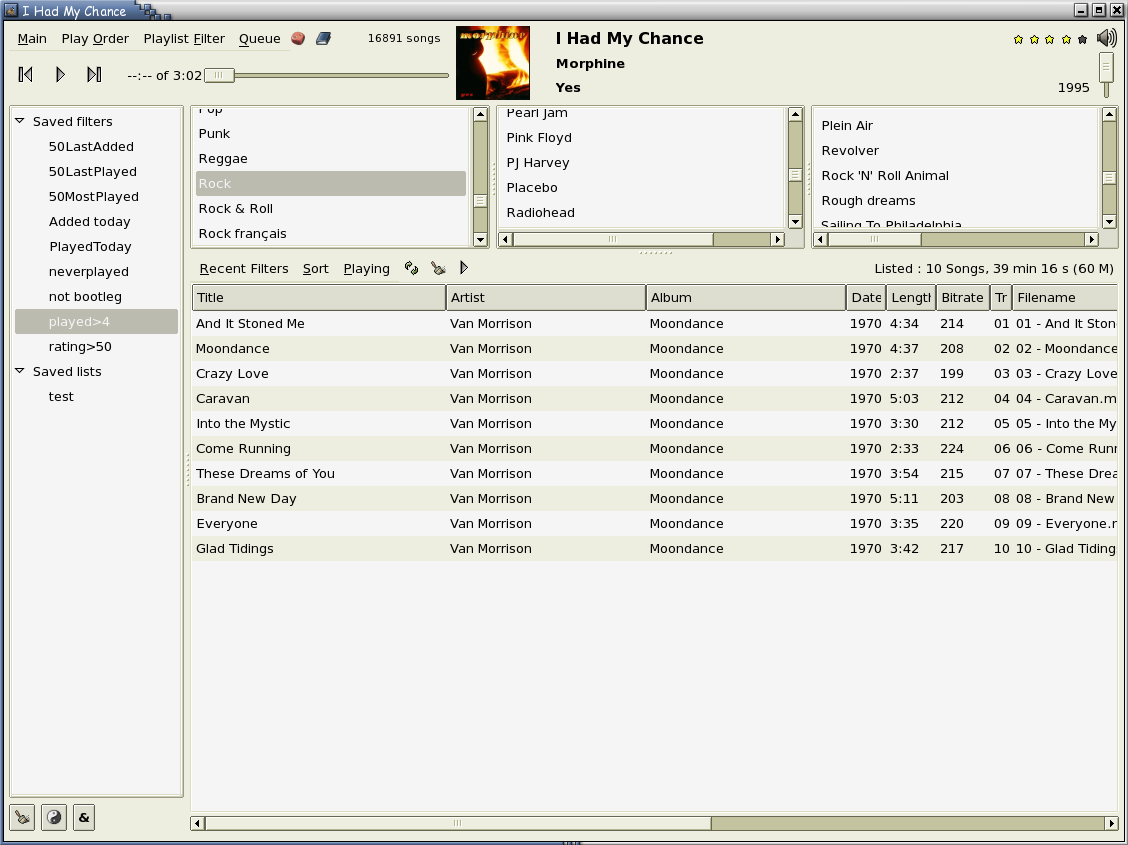1128x845 pixels.
Task: Start playback with the play button
Action: click(x=60, y=74)
